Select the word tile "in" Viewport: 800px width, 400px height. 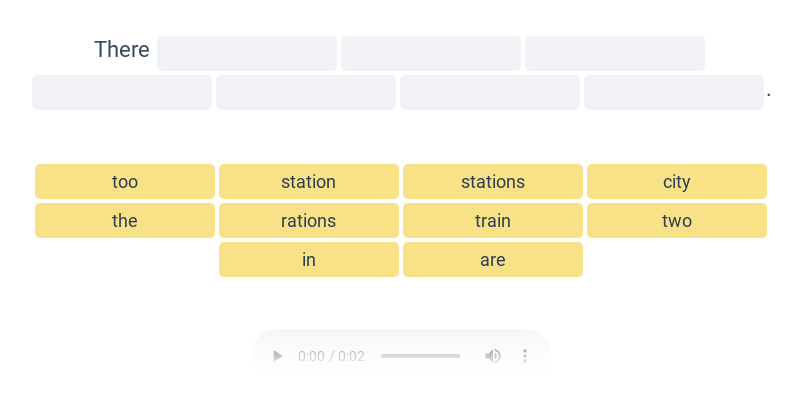[x=309, y=260]
